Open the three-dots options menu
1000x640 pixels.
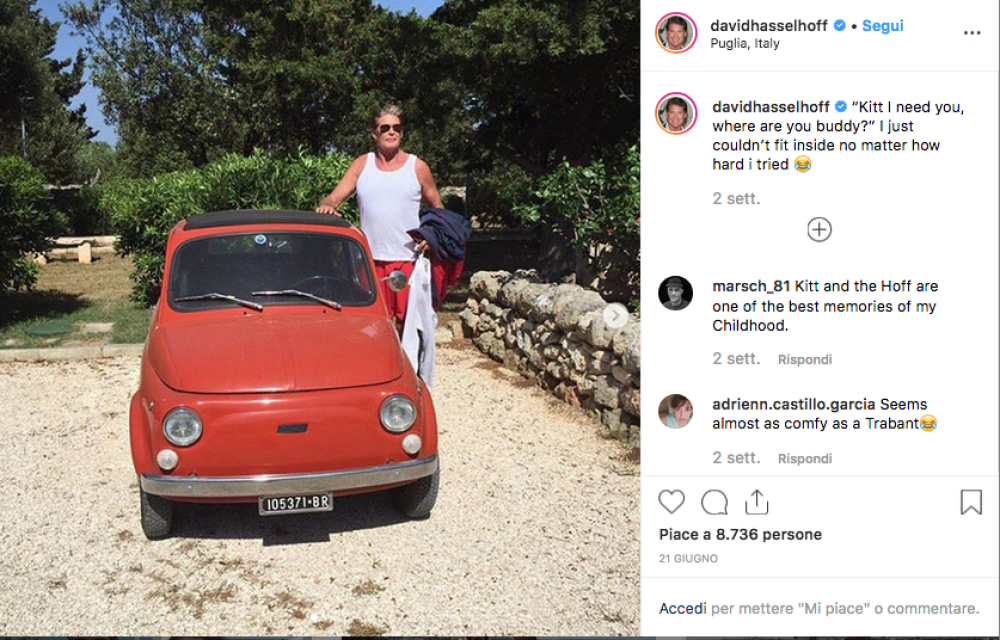[x=972, y=33]
